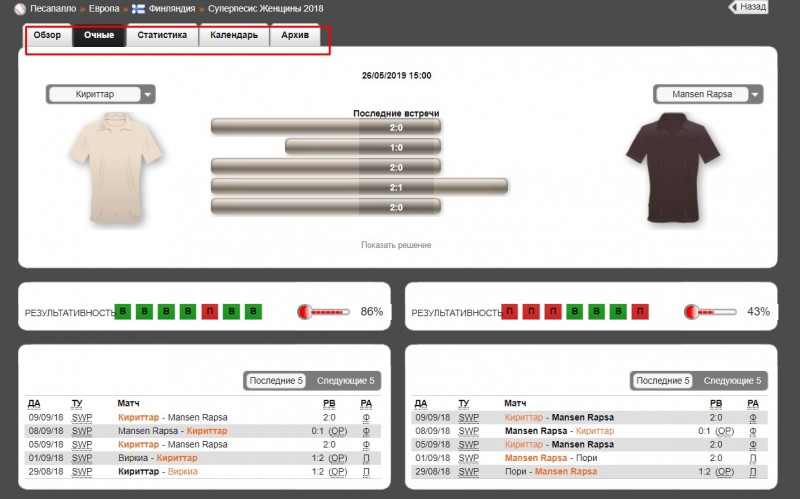
Task: Open the Mansen Rapsa team dropdown
Action: click(x=708, y=94)
